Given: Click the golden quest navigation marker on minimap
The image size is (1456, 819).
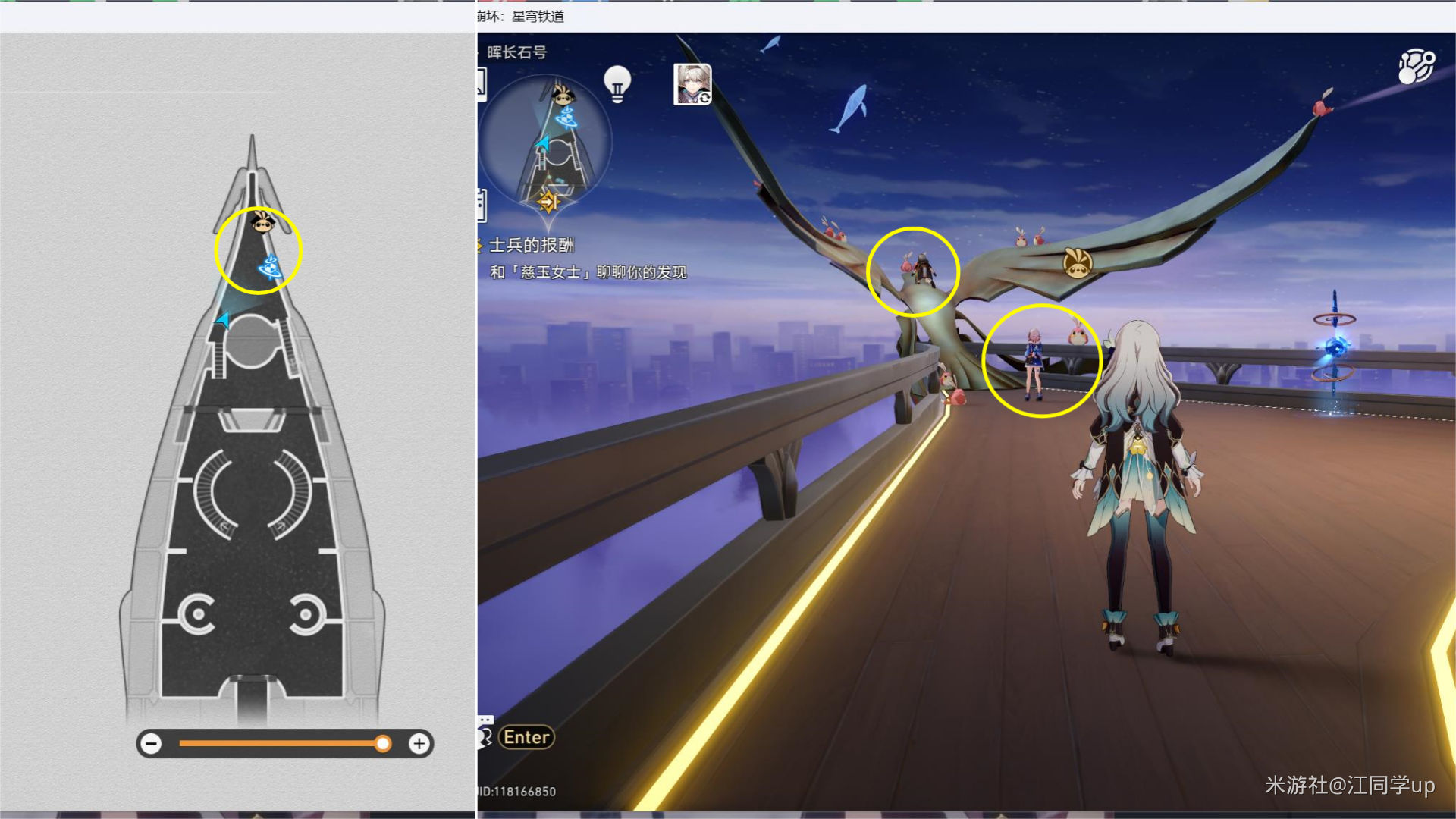Looking at the screenshot, I should pyautogui.click(x=548, y=202).
